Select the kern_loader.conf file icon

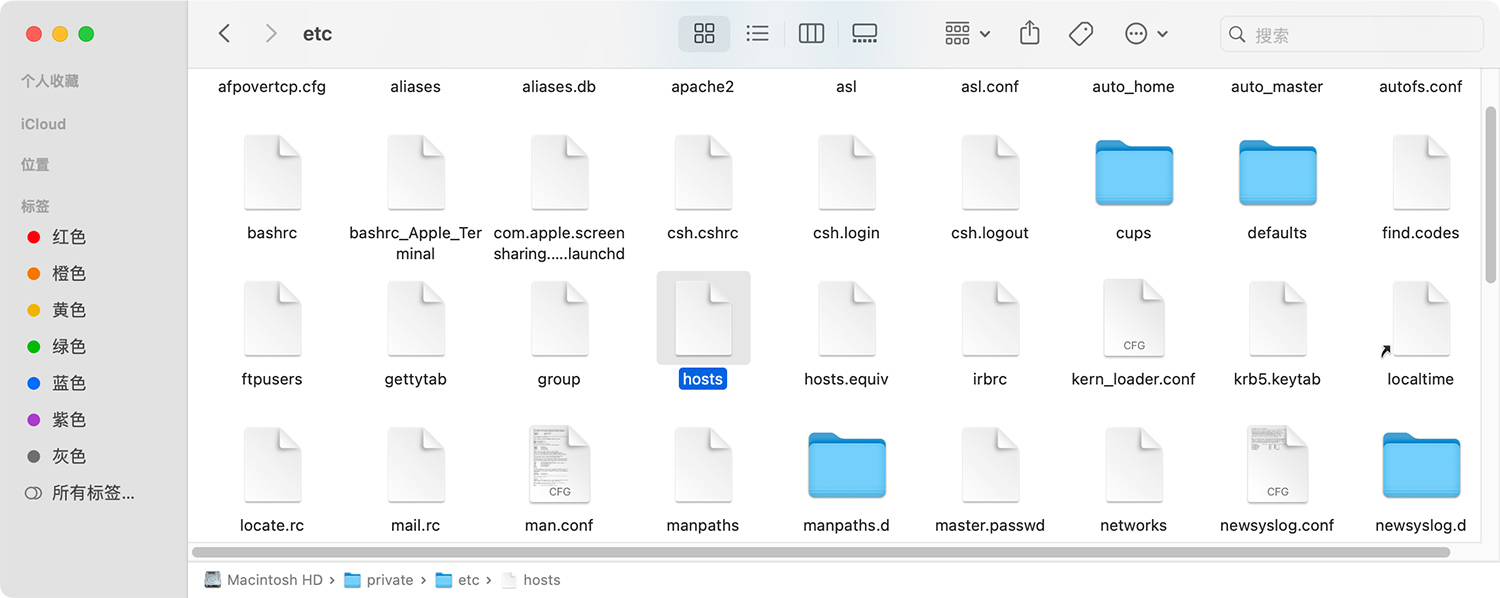click(x=1133, y=319)
